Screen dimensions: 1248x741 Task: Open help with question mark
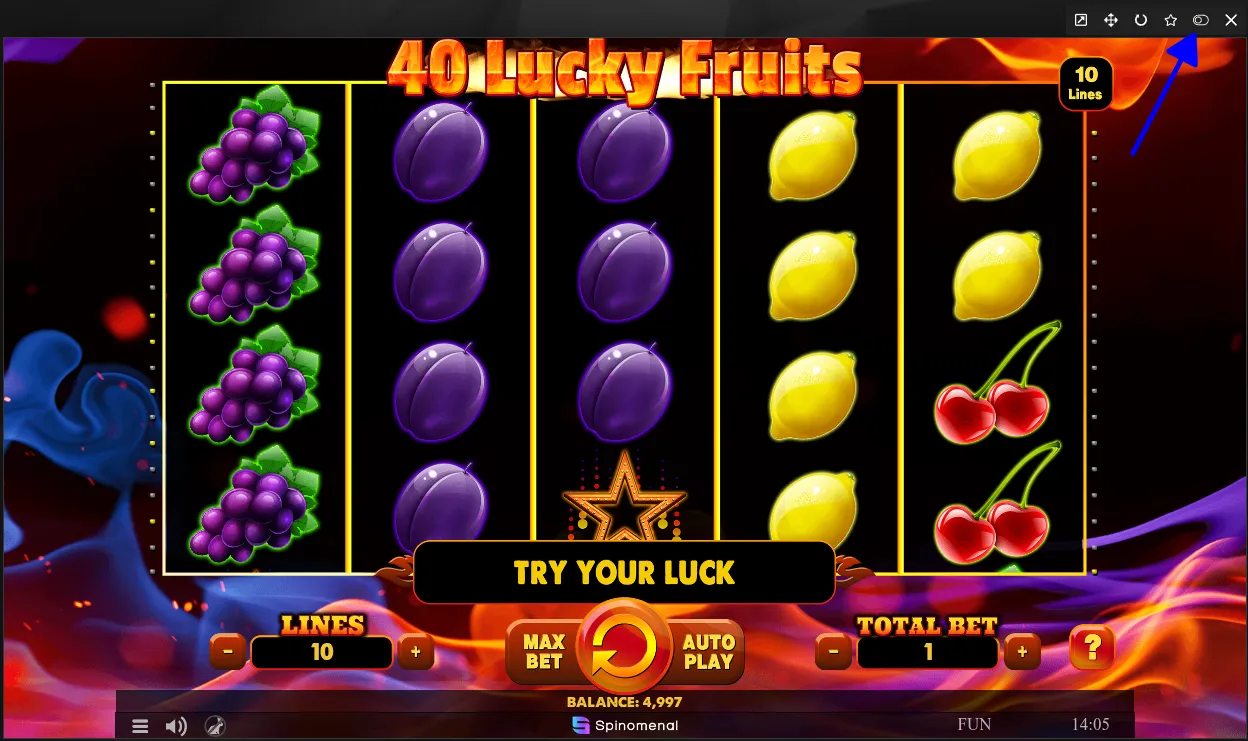click(x=1092, y=650)
